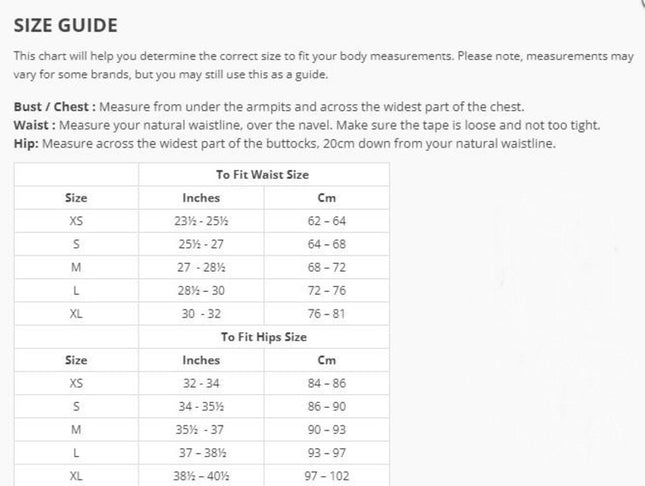645x486 pixels.
Task: Click the 62 – 64 cm waist cell
Action: [327, 221]
